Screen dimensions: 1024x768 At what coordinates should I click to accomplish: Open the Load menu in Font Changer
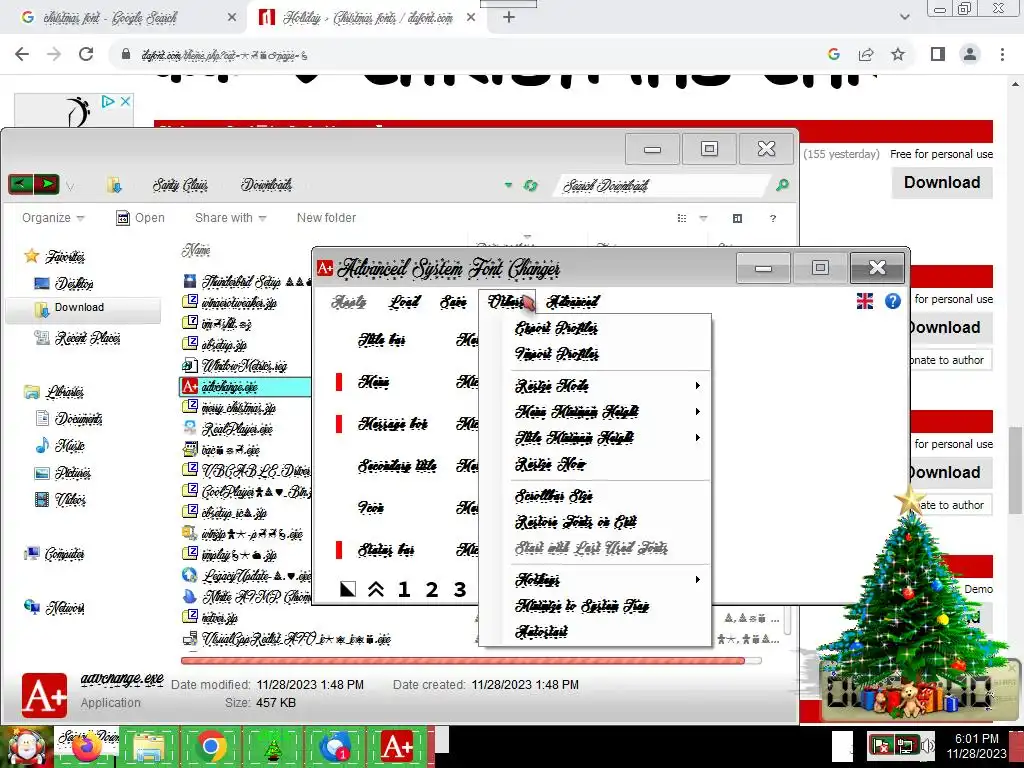(x=404, y=302)
